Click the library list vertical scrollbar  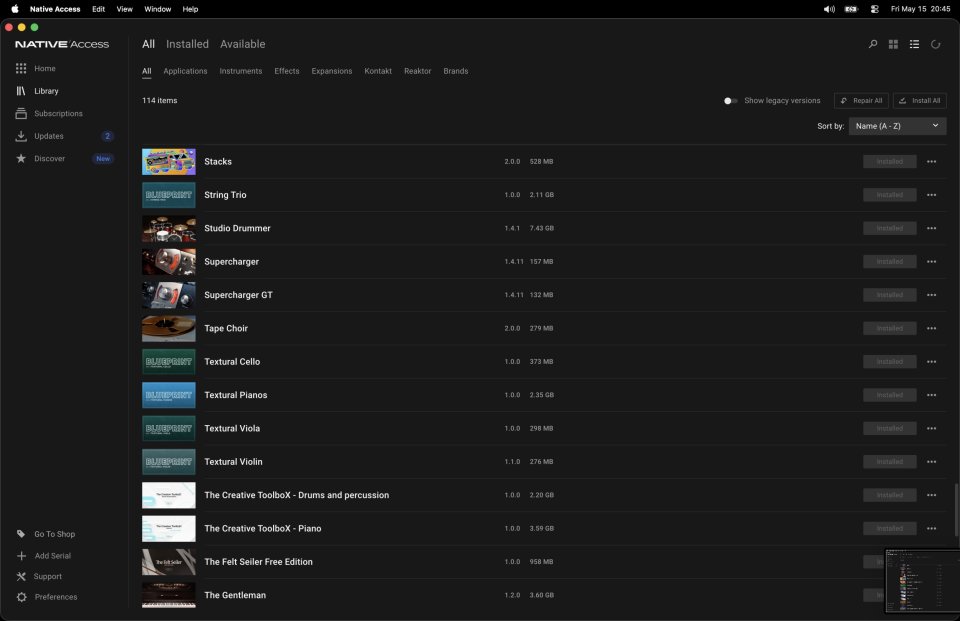[955, 511]
